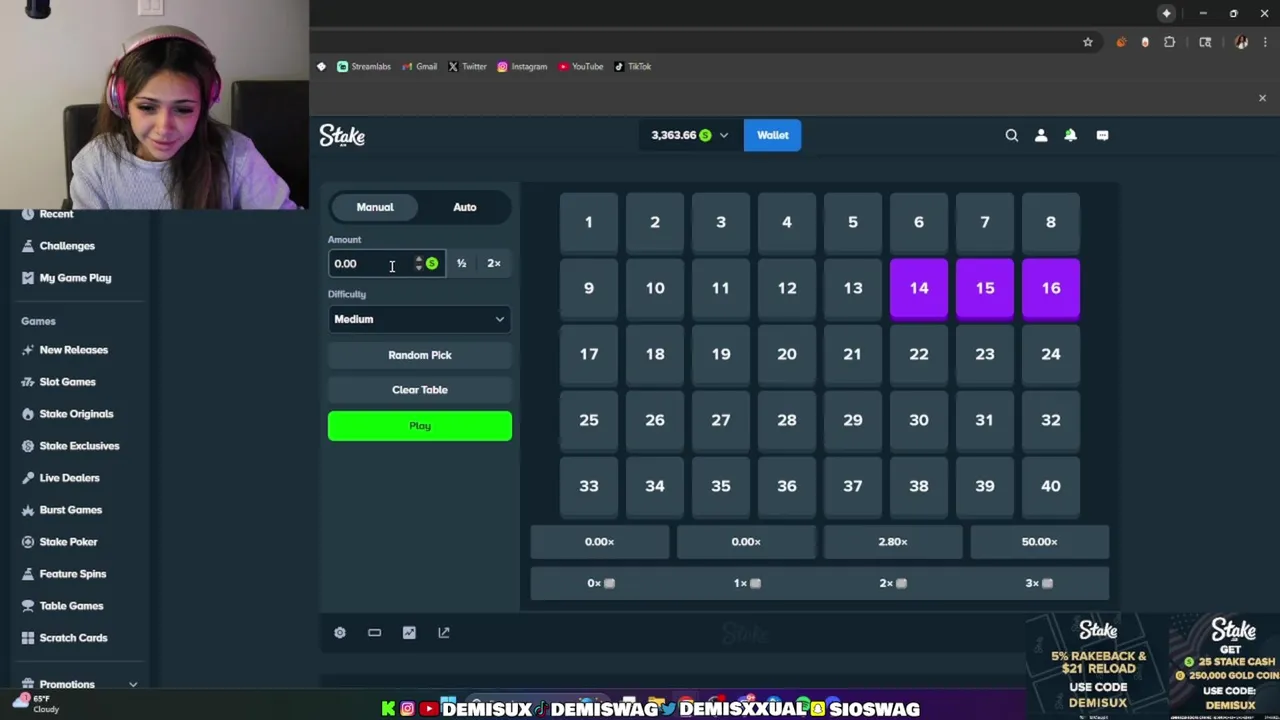Open the notifications bell icon

[x=1070, y=135]
